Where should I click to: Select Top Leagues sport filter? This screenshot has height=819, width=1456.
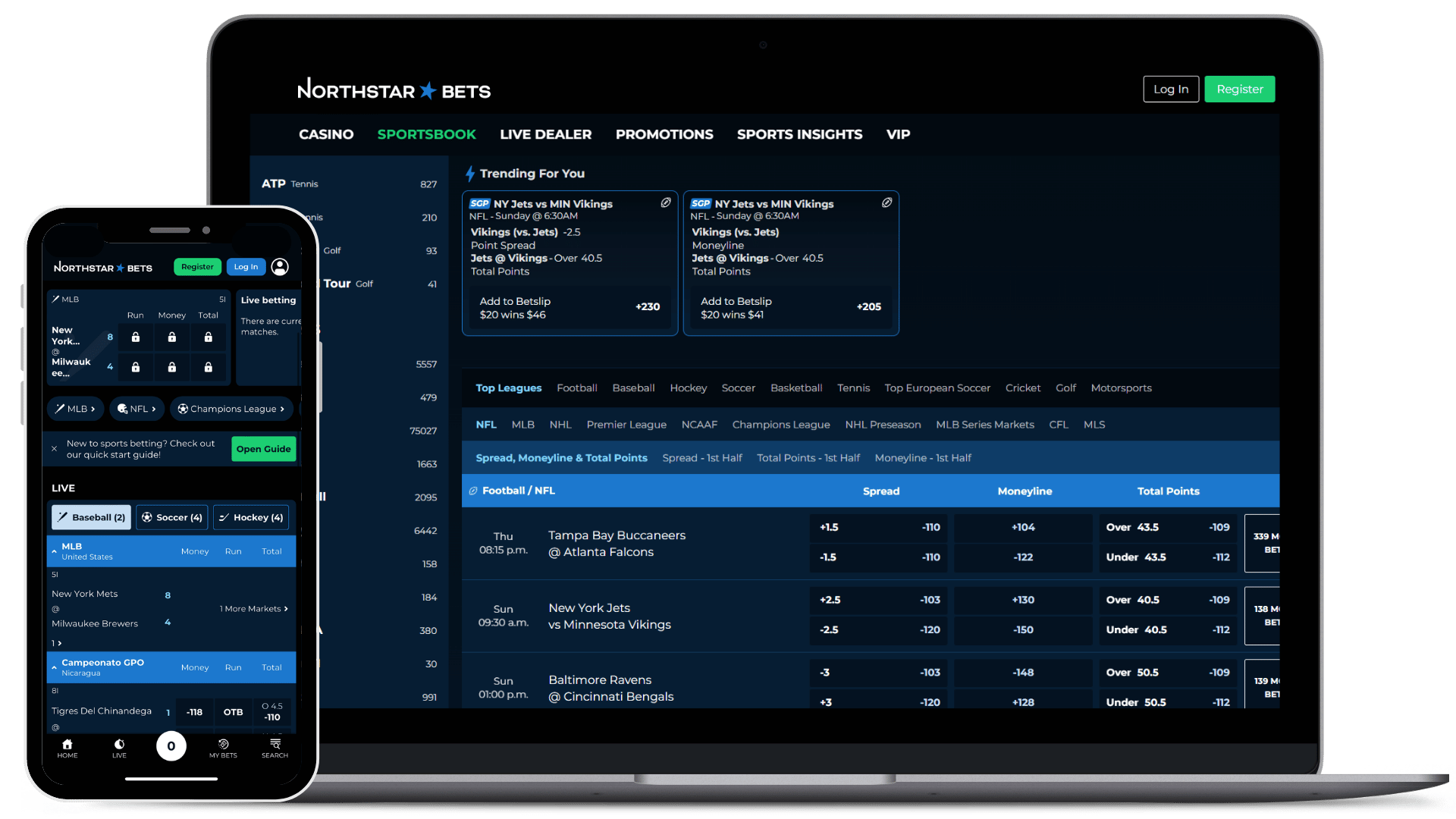[x=509, y=388]
